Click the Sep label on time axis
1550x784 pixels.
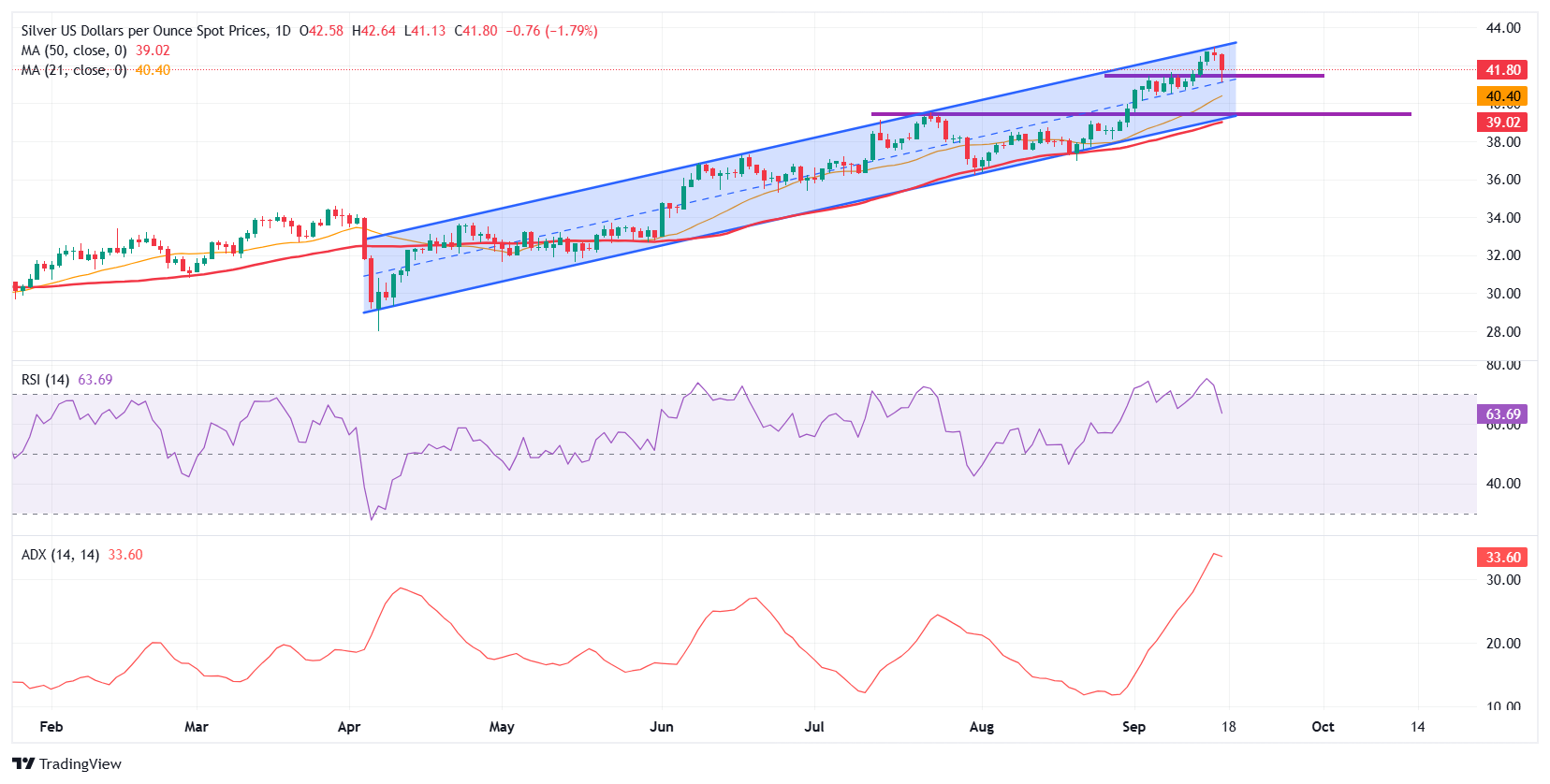1133,727
